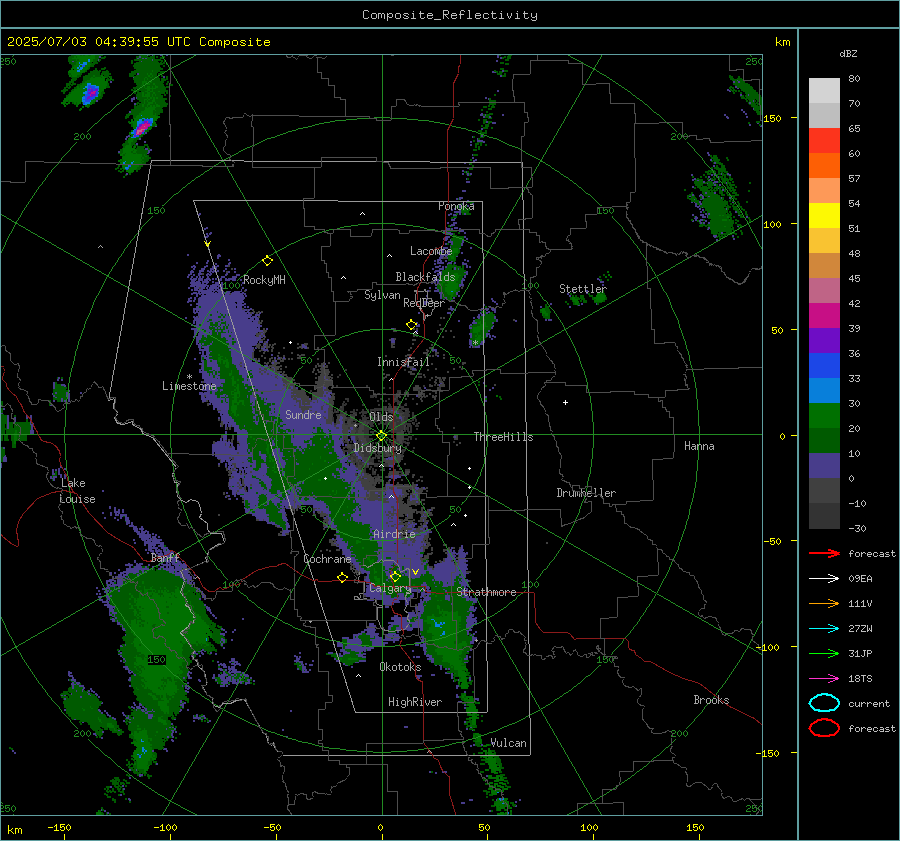Click the ThreeHills town label
Screen dimensions: 900x841
pyautogui.click(x=503, y=437)
